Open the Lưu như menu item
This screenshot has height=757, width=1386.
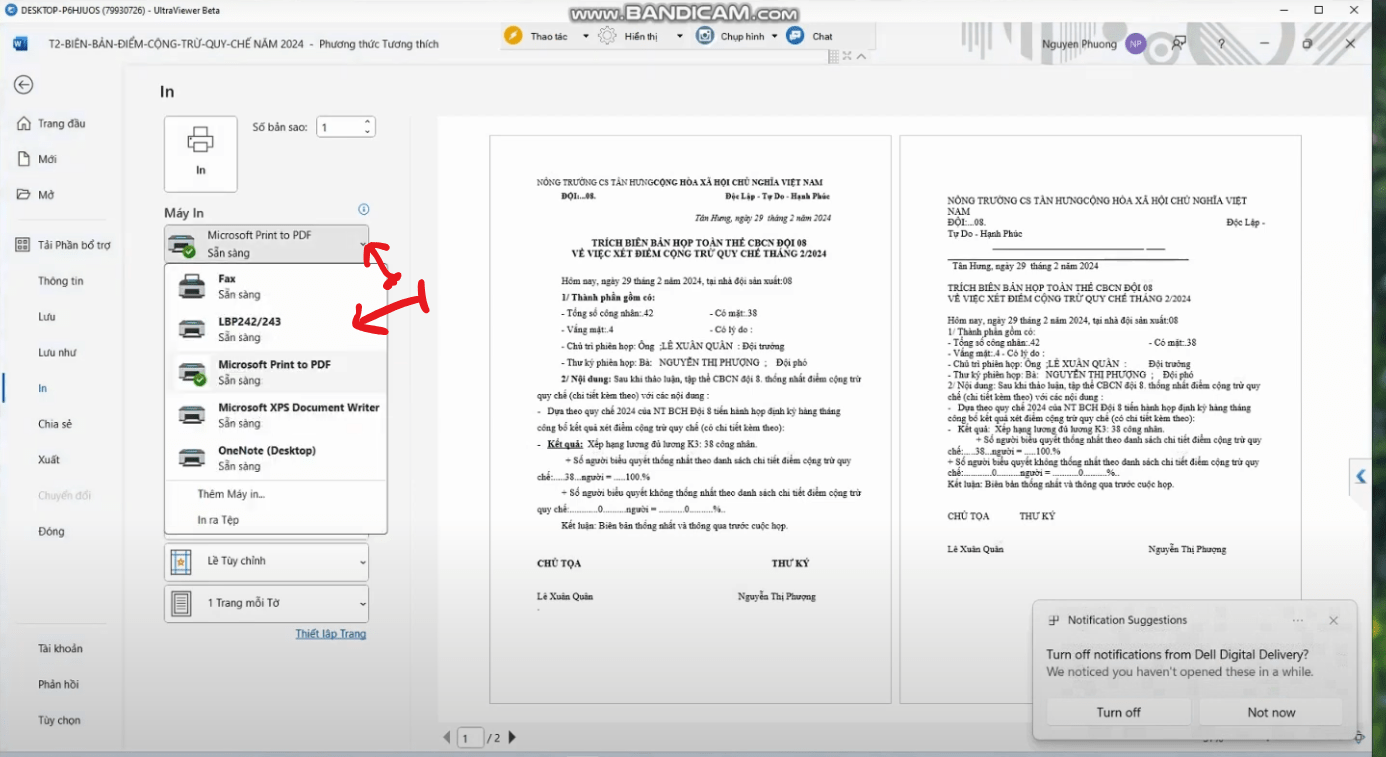click(x=57, y=352)
